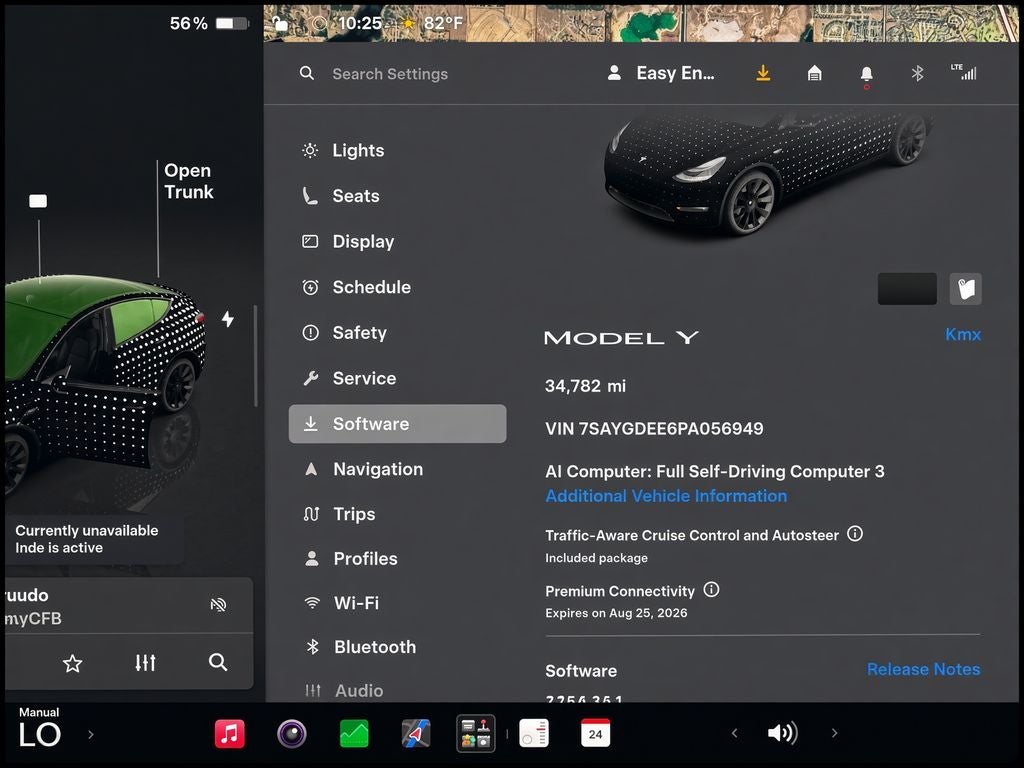Open the calendar app icon
The width and height of the screenshot is (1024, 768).
point(595,733)
